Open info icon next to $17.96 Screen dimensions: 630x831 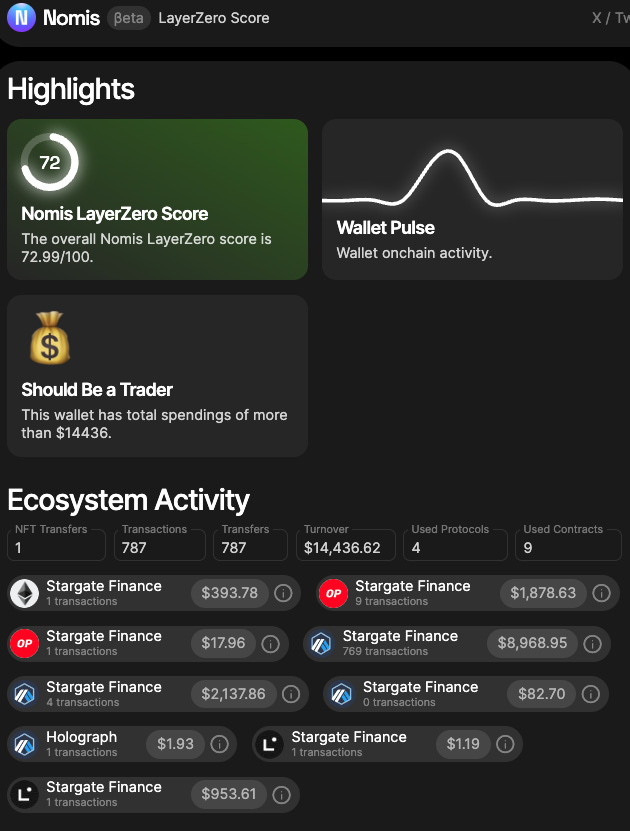(x=271, y=643)
